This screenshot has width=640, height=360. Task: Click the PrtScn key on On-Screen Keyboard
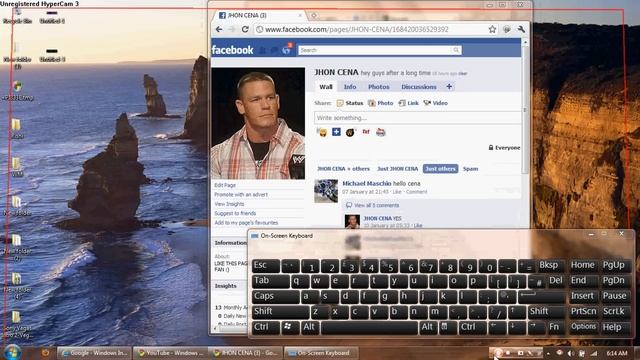pyautogui.click(x=584, y=312)
